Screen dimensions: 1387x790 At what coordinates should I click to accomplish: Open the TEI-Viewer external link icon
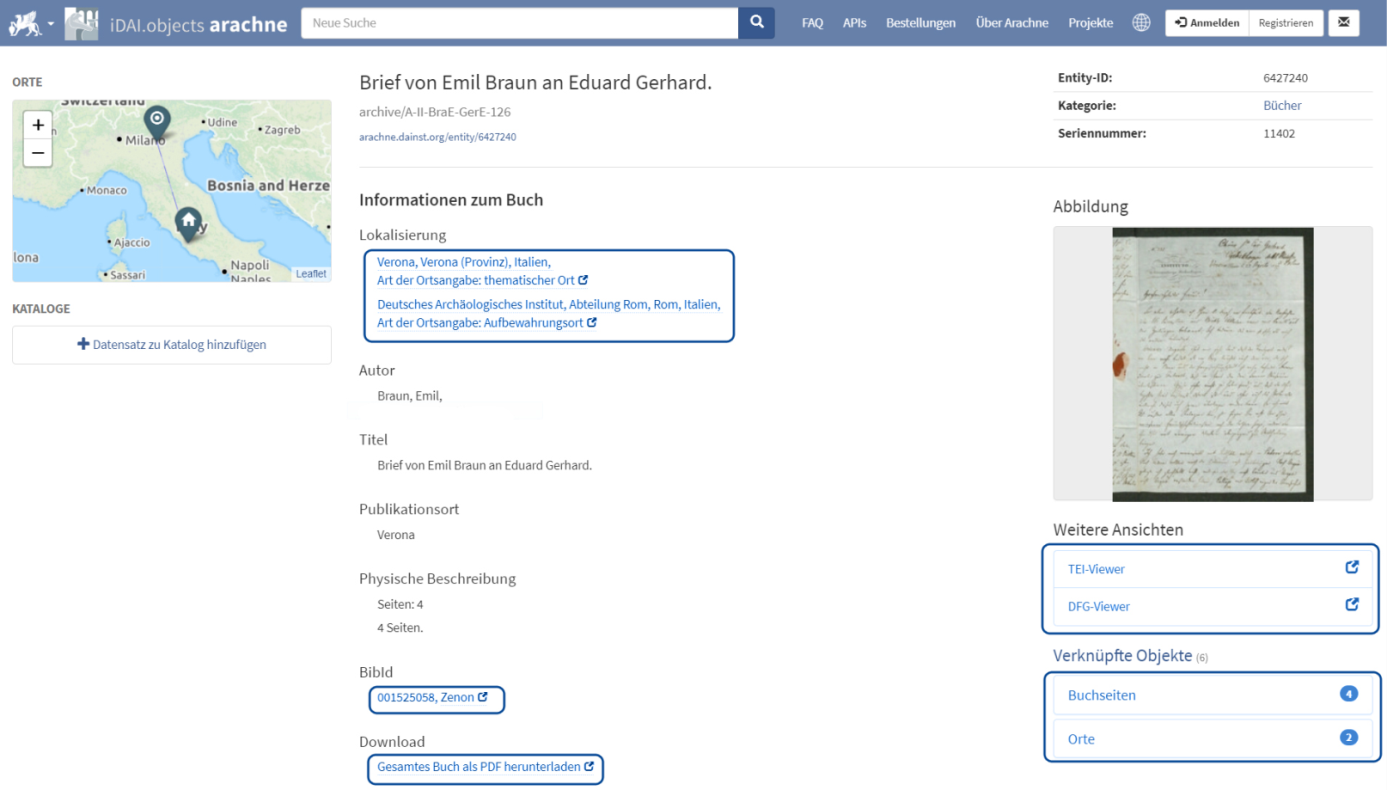point(1351,568)
